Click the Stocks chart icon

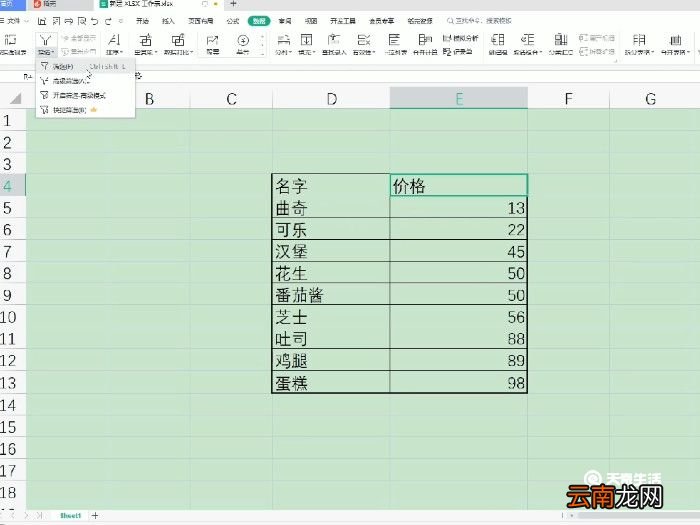point(212,41)
